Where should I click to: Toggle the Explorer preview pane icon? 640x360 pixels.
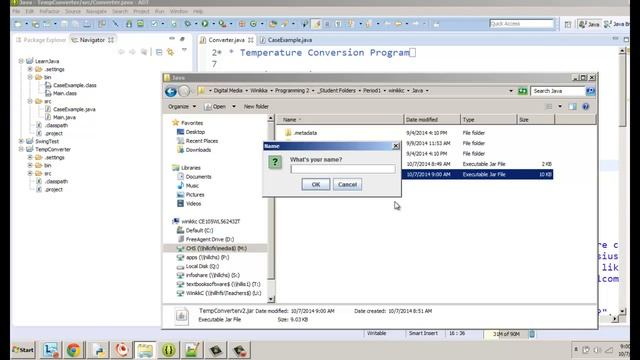pyautogui.click(x=573, y=107)
